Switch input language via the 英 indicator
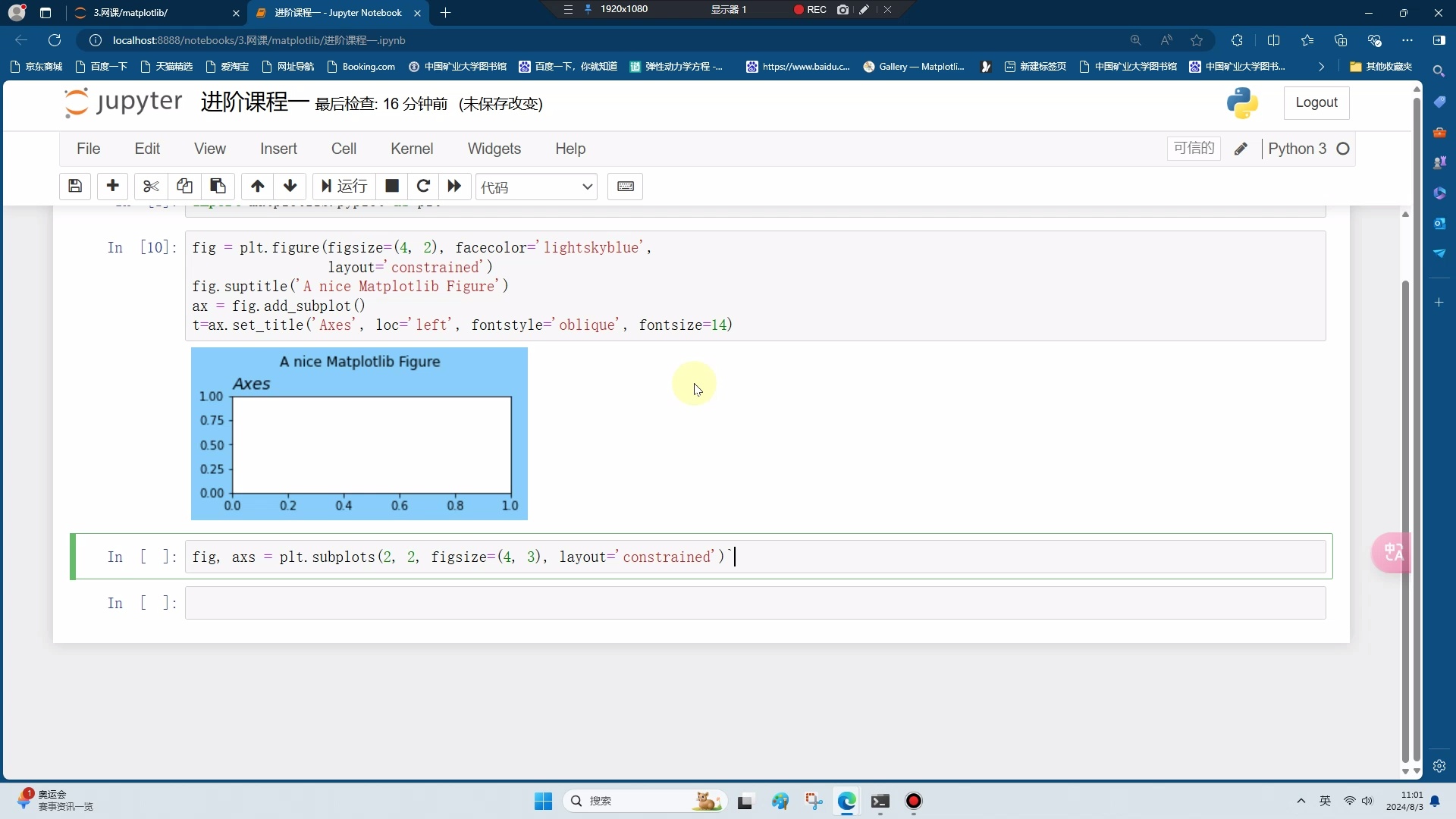The height and width of the screenshot is (819, 1456). point(1325,801)
